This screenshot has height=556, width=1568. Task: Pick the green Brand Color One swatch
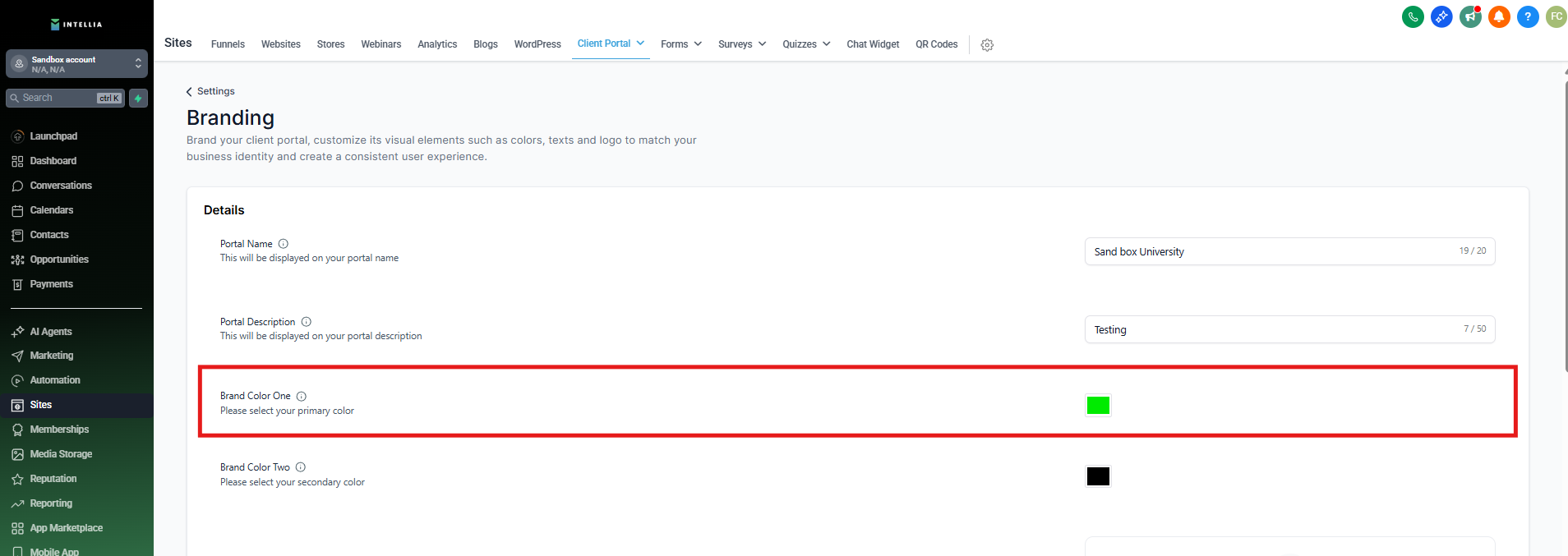click(1098, 405)
